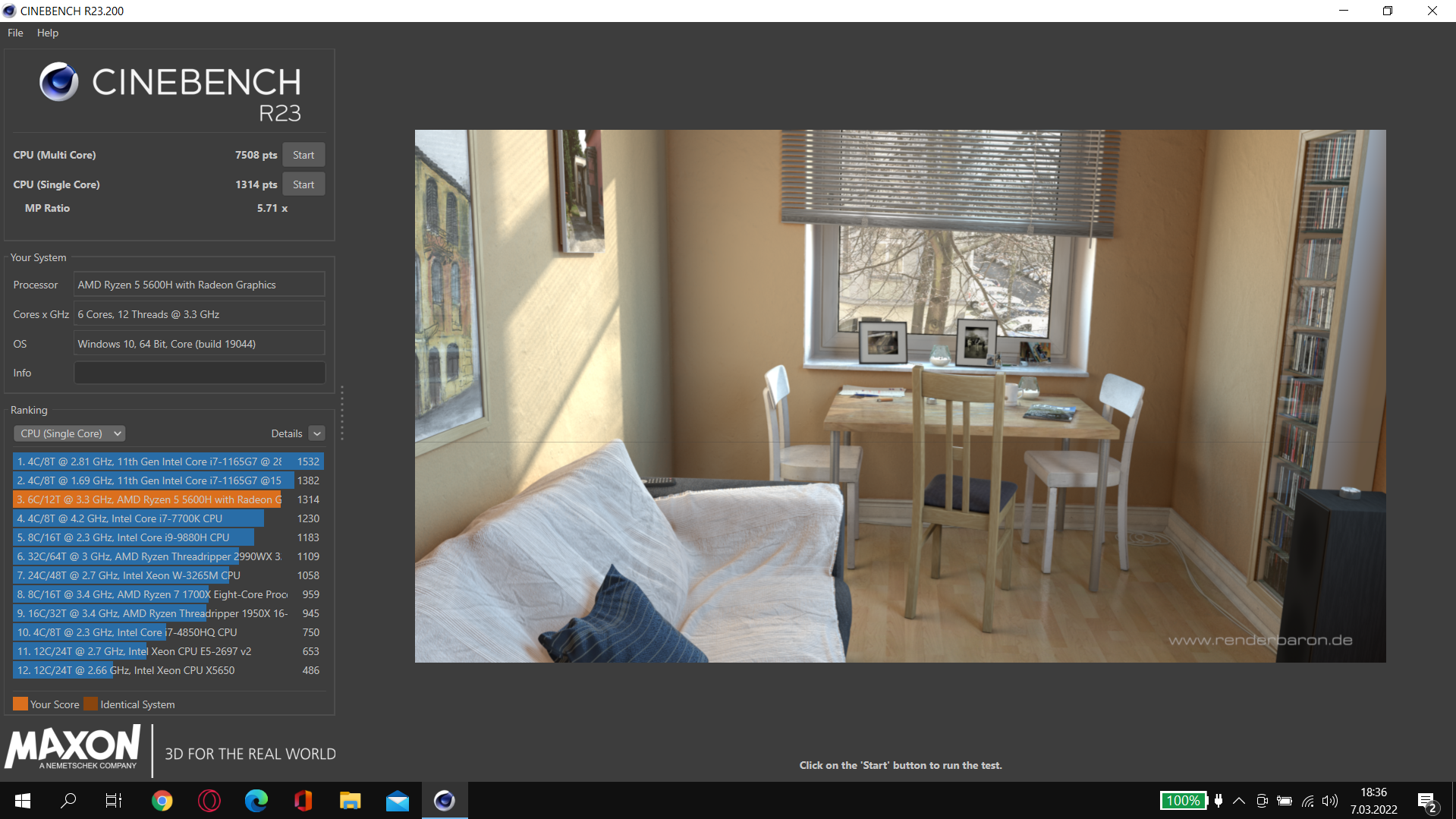Open the Mail app from the taskbar
This screenshot has width=1456, height=819.
point(398,800)
